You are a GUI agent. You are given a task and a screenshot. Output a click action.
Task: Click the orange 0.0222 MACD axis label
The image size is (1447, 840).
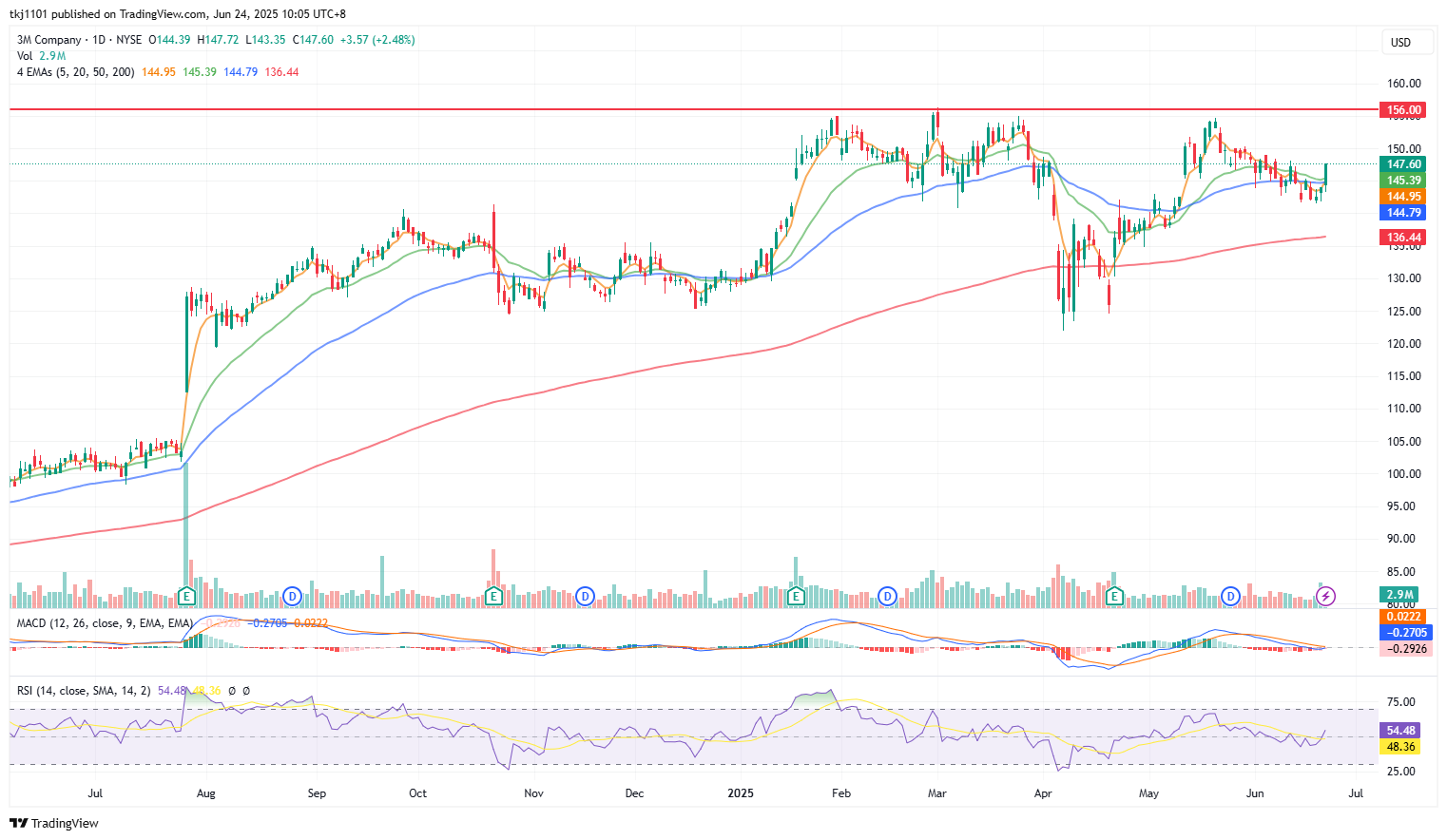(x=1403, y=617)
